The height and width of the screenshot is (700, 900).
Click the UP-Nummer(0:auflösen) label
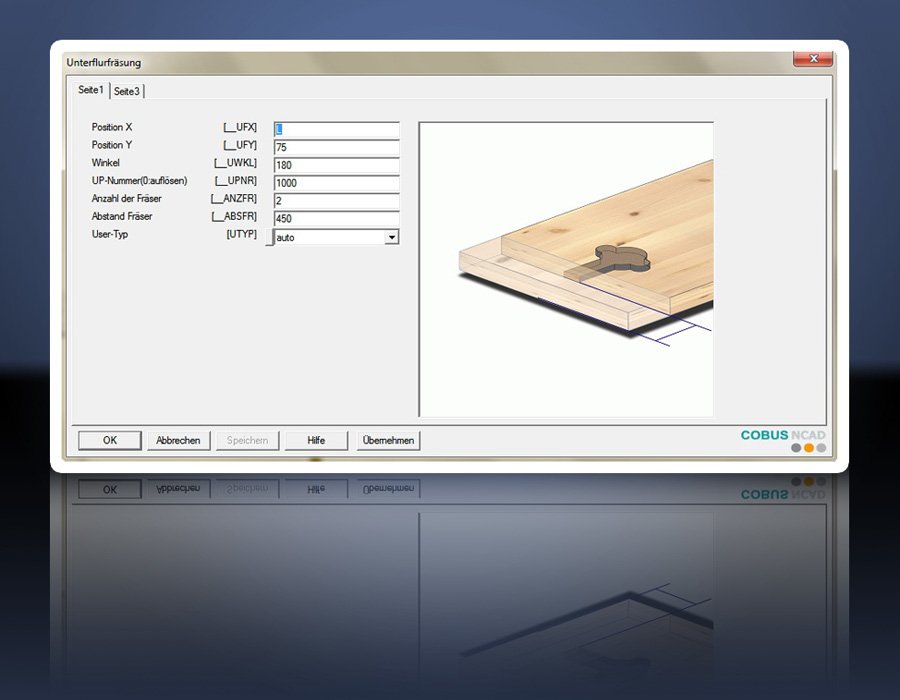coord(139,180)
